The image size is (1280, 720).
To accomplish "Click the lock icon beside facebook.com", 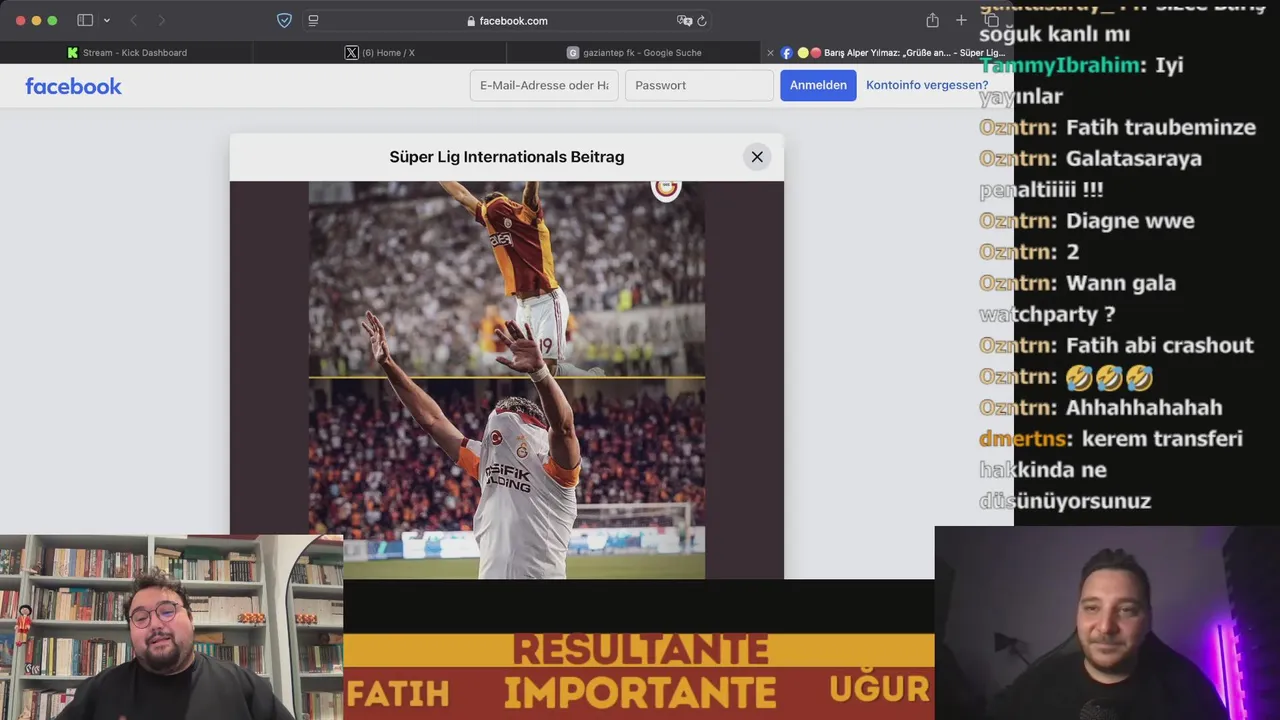I will pyautogui.click(x=471, y=21).
